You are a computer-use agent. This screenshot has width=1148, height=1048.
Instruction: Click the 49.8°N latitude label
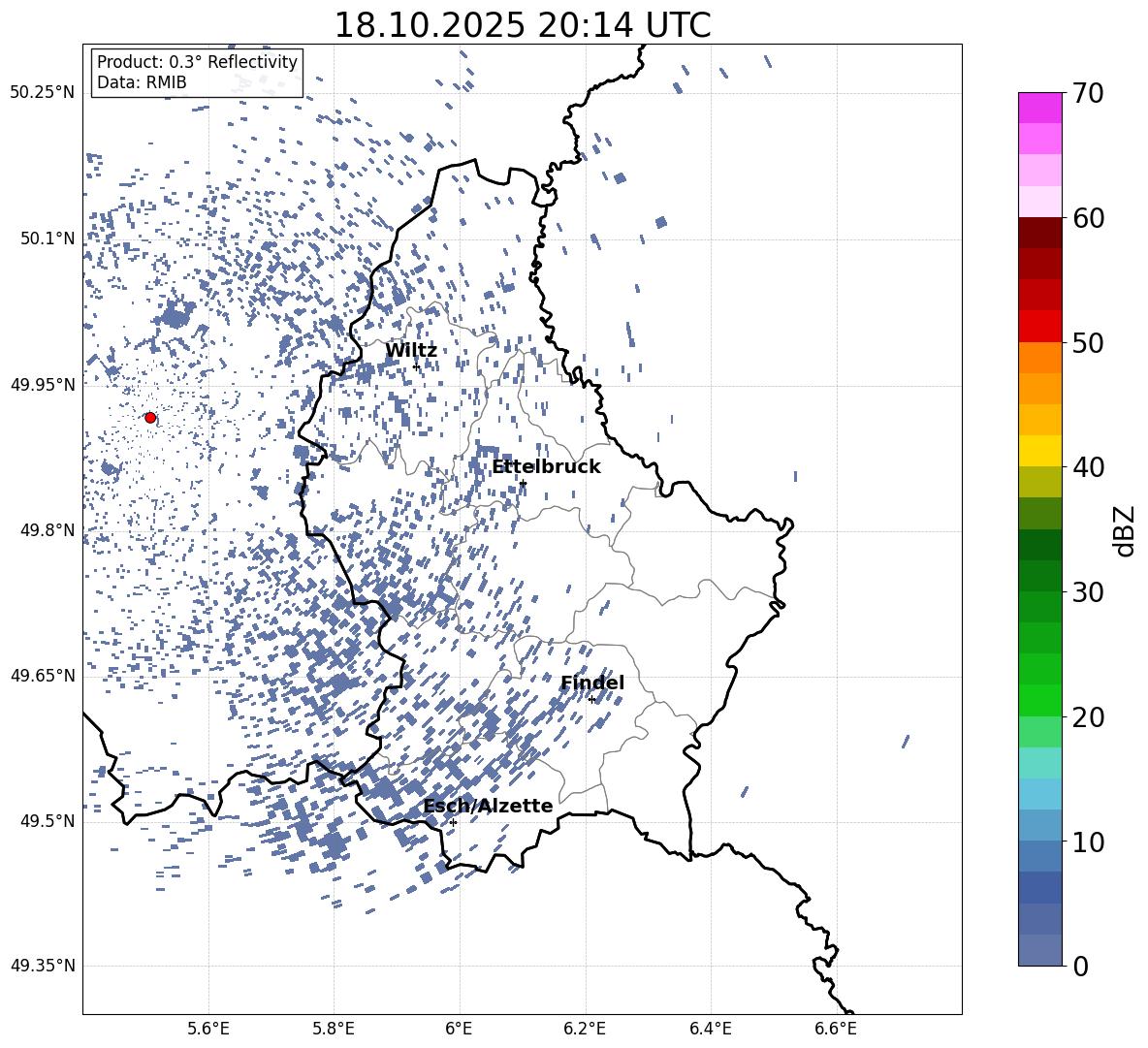pos(48,530)
